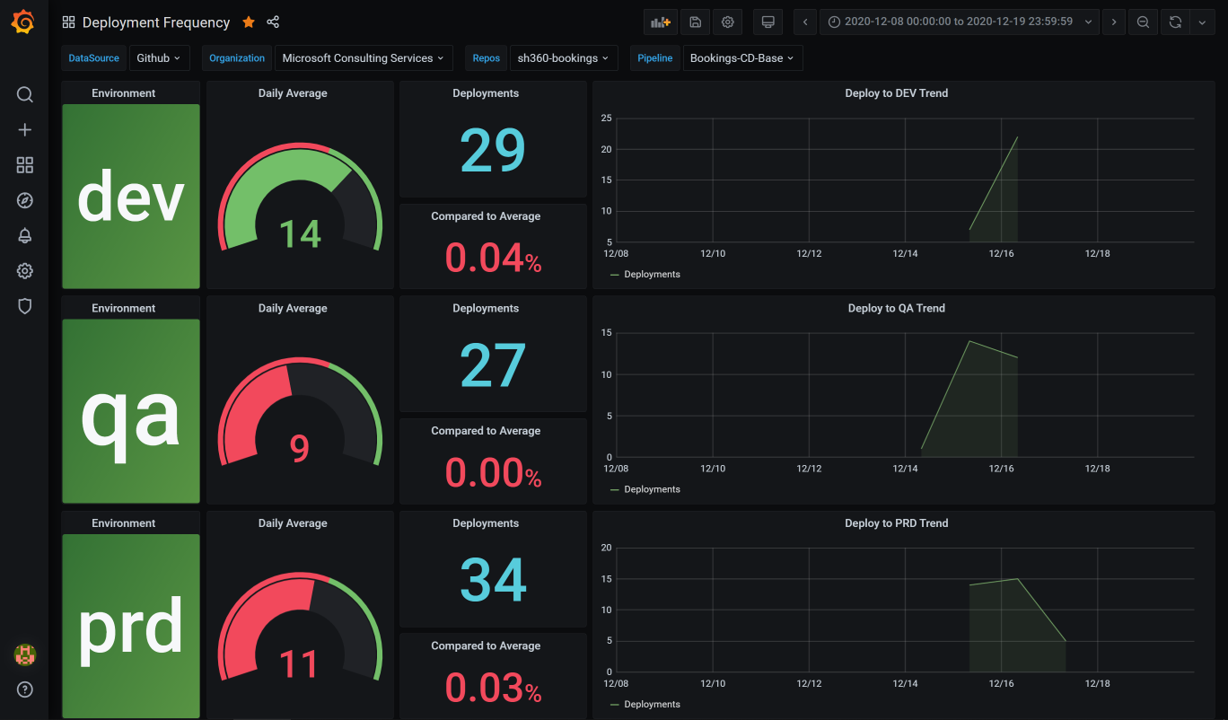Image resolution: width=1228 pixels, height=720 pixels.
Task: Click the Pipeline variable label
Action: 655,58
